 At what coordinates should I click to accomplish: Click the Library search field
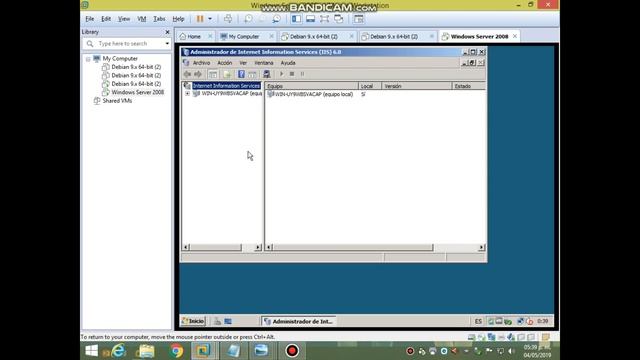127,43
